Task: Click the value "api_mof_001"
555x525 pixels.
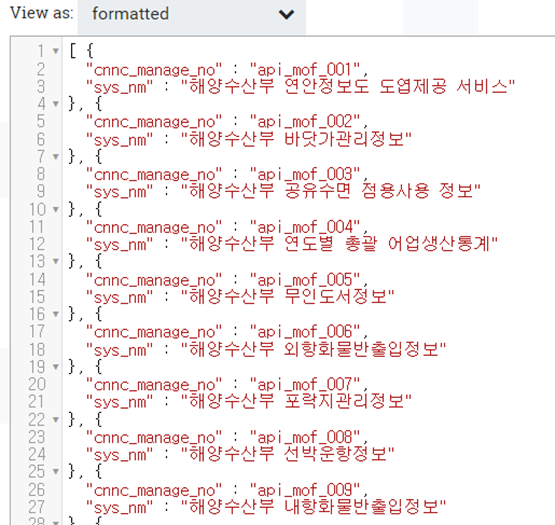Action: (305, 70)
